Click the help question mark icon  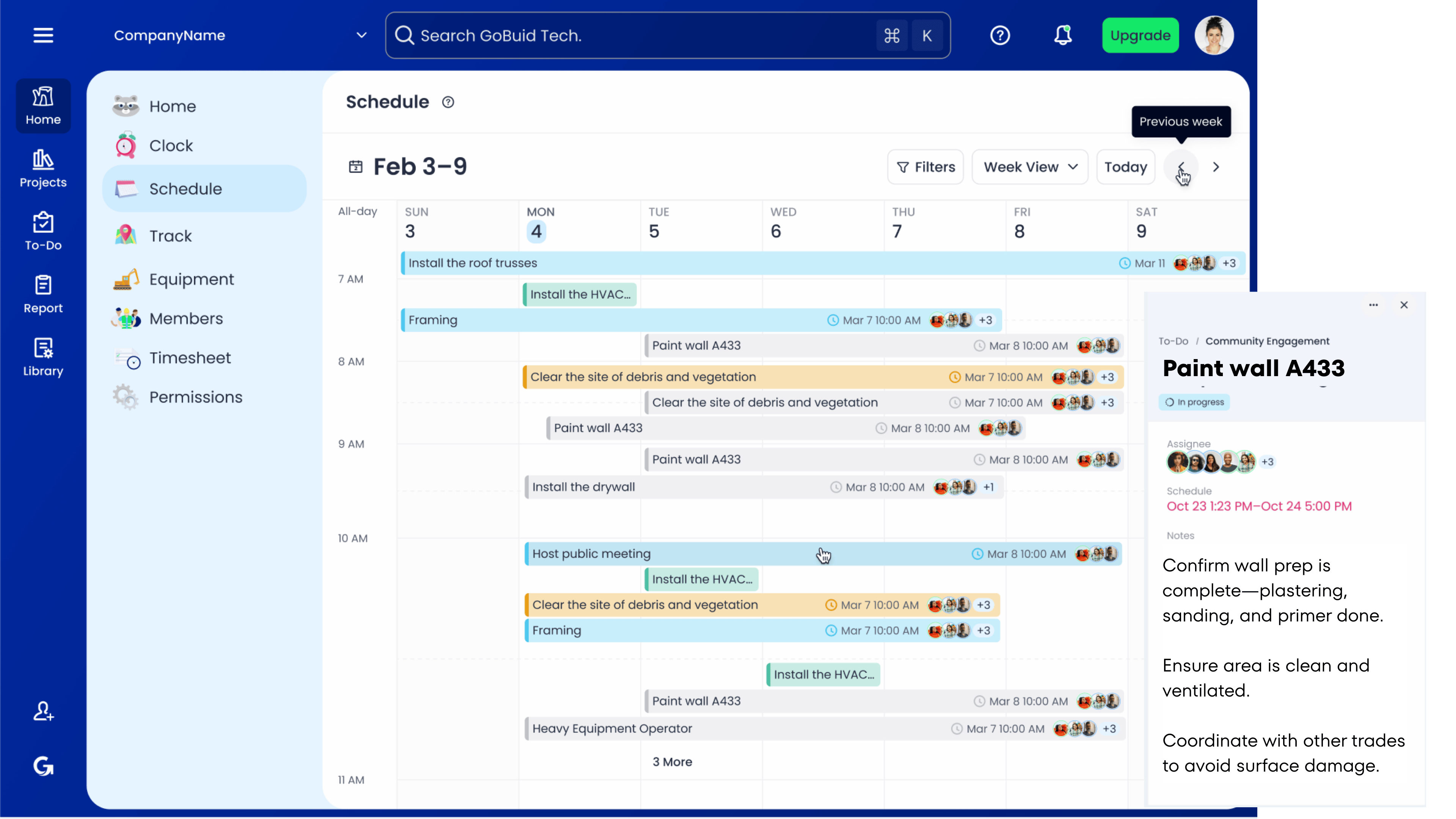pyautogui.click(x=1000, y=35)
